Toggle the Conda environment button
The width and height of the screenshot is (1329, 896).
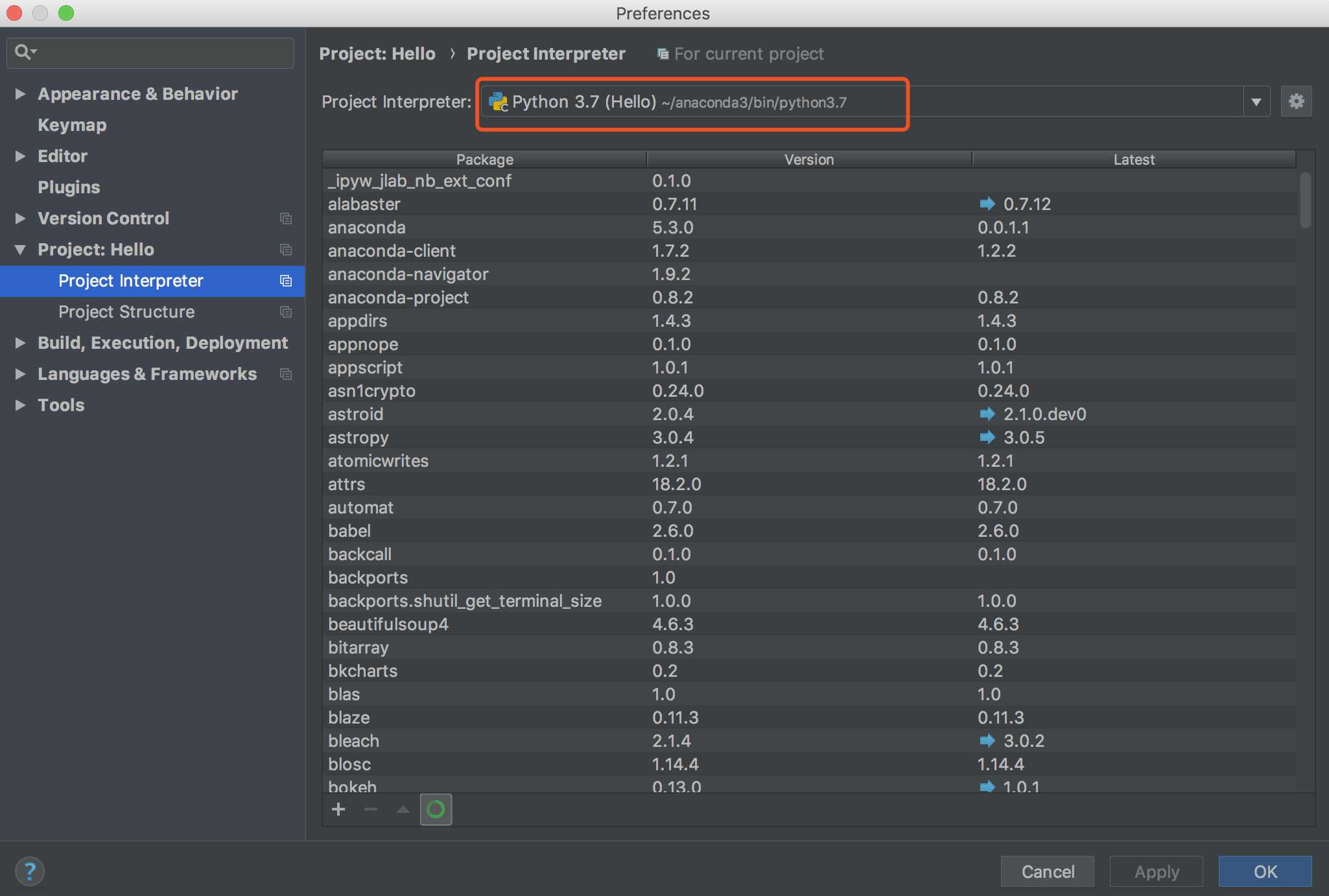(x=436, y=809)
